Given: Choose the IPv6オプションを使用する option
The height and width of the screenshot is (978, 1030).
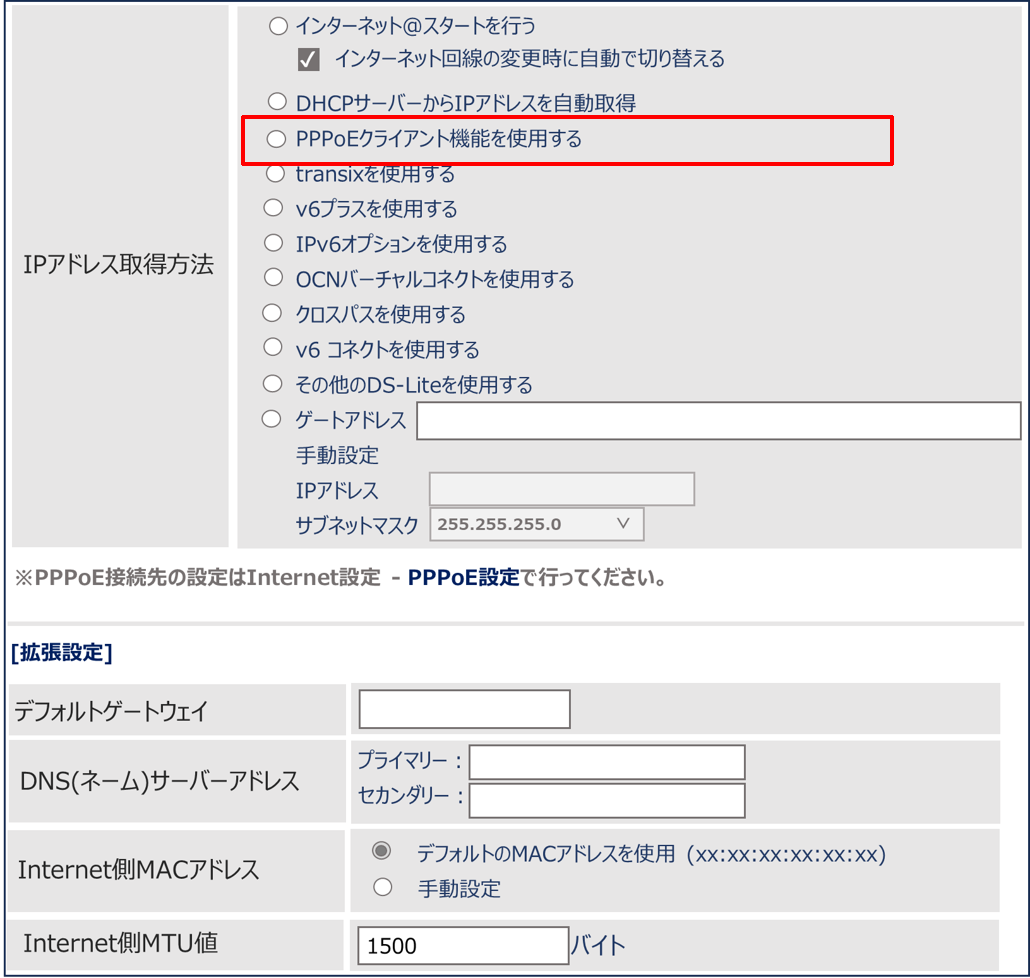Looking at the screenshot, I should tap(273, 243).
